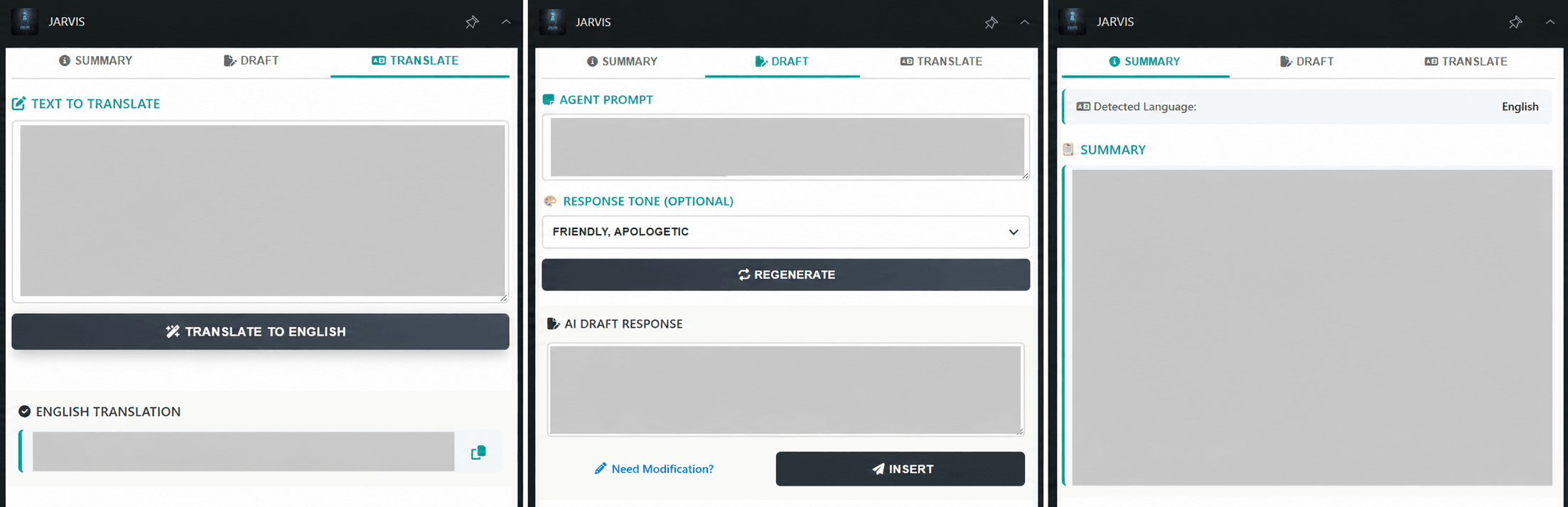Click the JARVIS avatar in middle panel
Viewport: 1568px width, 507px height.
(x=552, y=21)
